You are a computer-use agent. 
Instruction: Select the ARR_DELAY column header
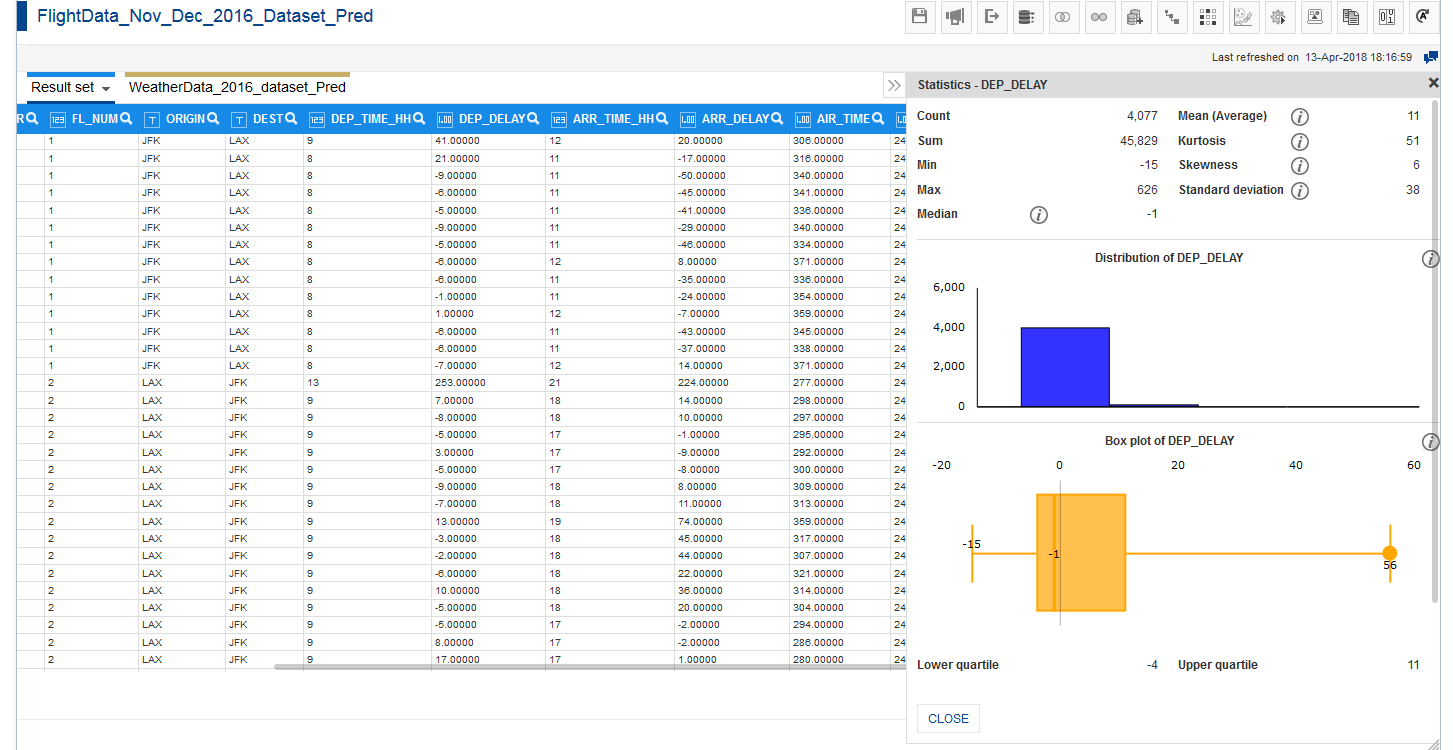click(735, 118)
